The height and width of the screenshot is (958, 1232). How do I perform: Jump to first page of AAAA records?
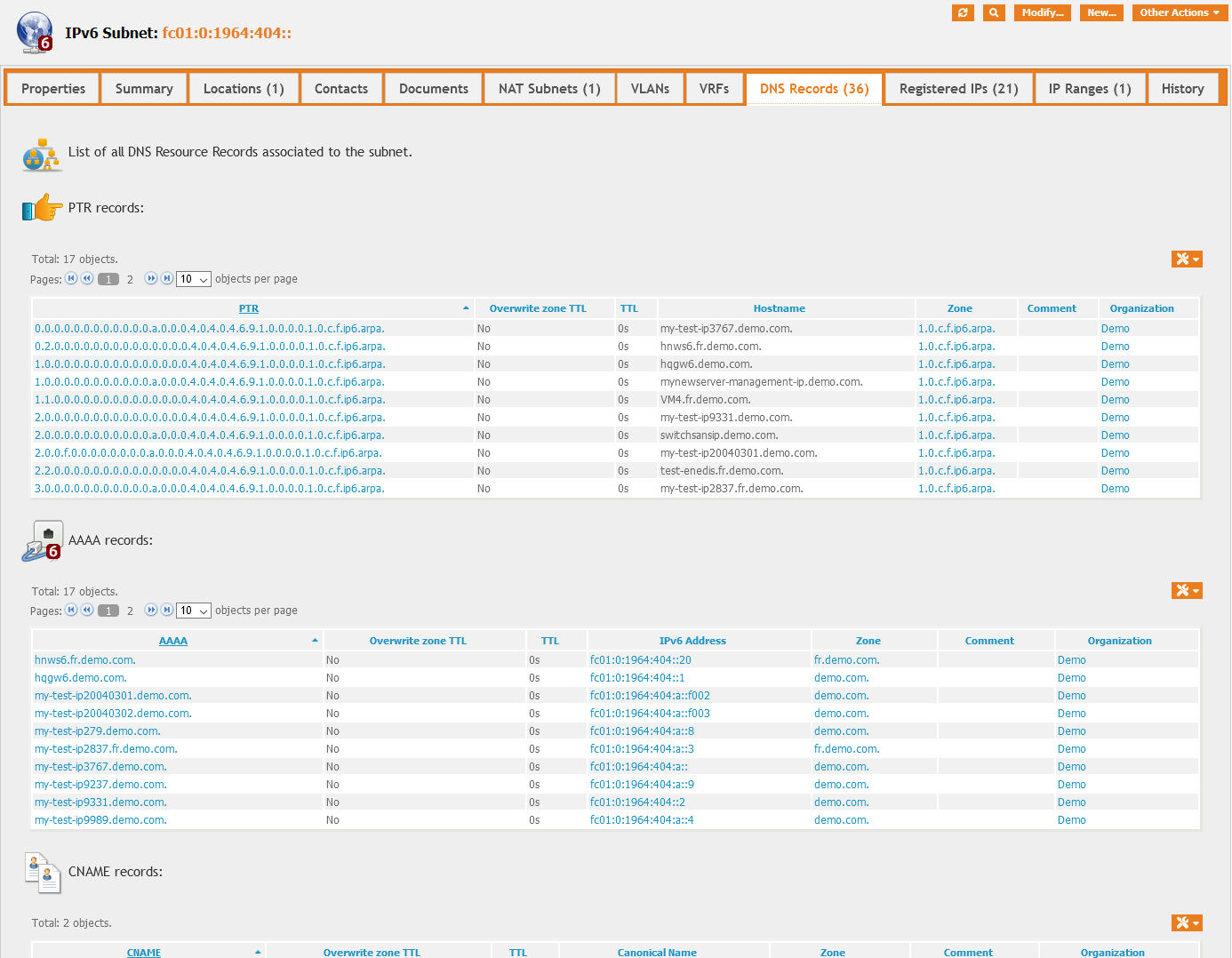[x=71, y=611]
